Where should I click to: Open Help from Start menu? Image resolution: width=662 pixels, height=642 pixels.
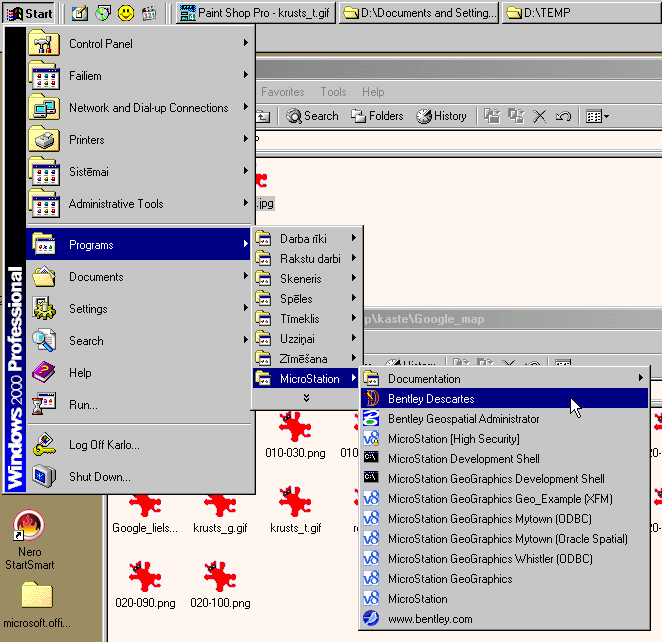pyautogui.click(x=139, y=373)
